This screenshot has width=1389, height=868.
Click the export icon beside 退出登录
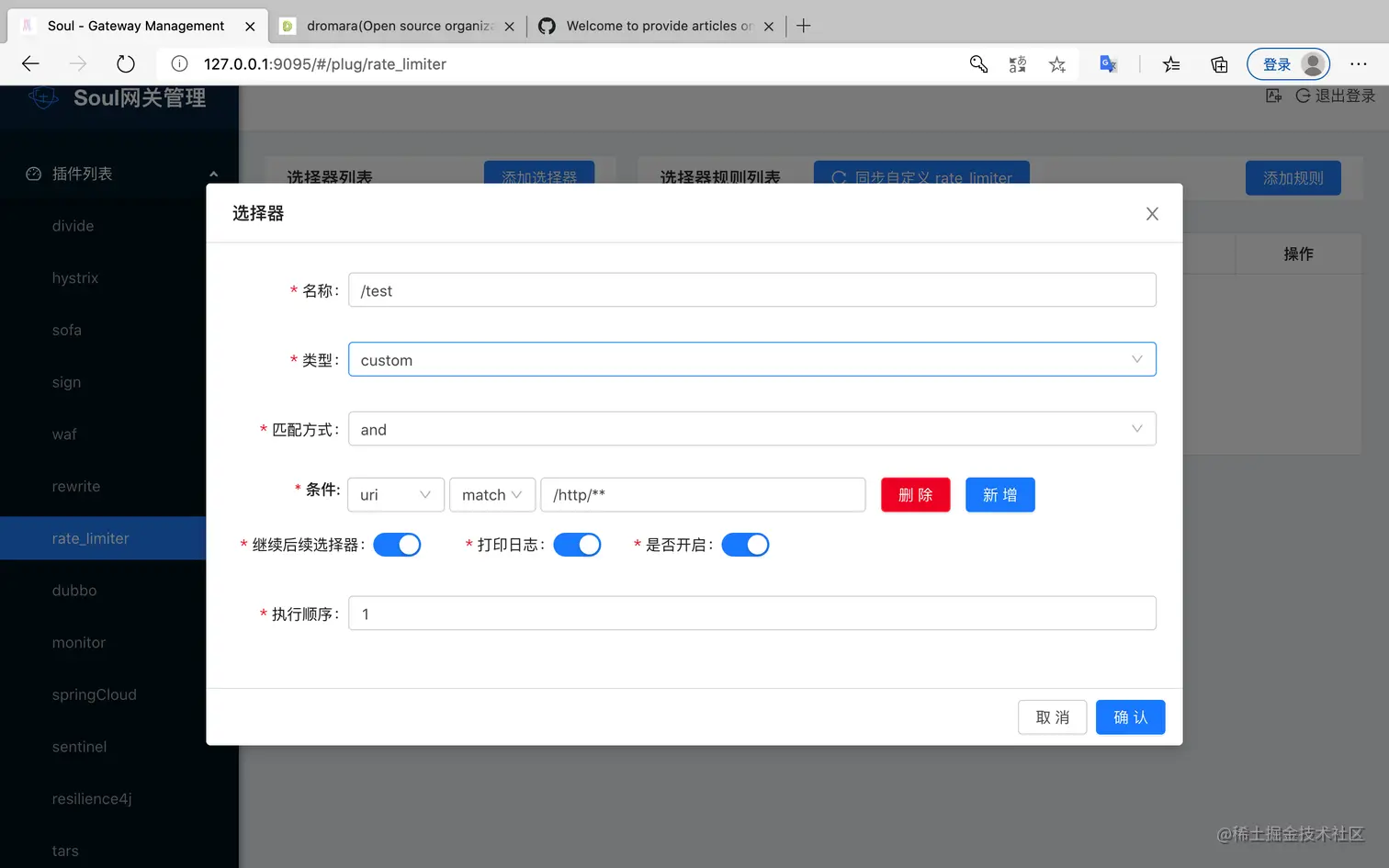1273,96
